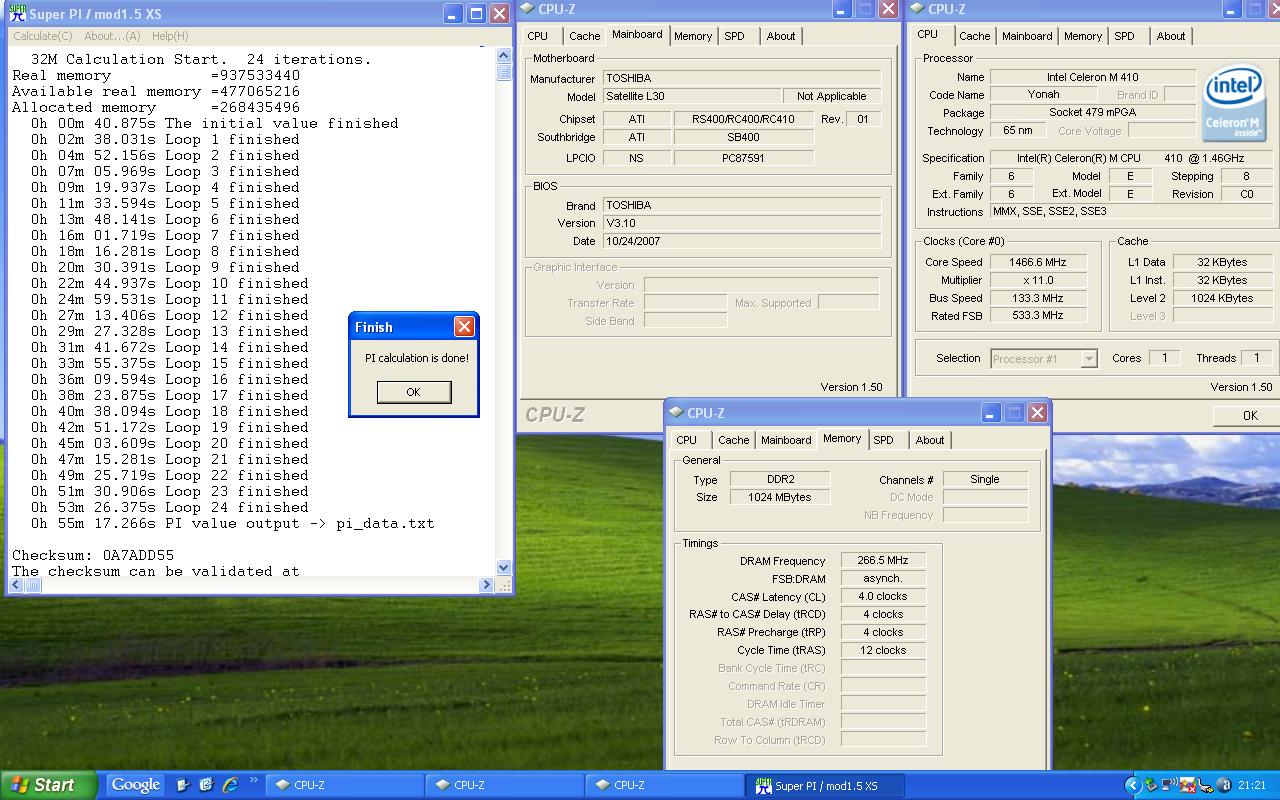Activate third CPU-Z taskbar button

665,785
